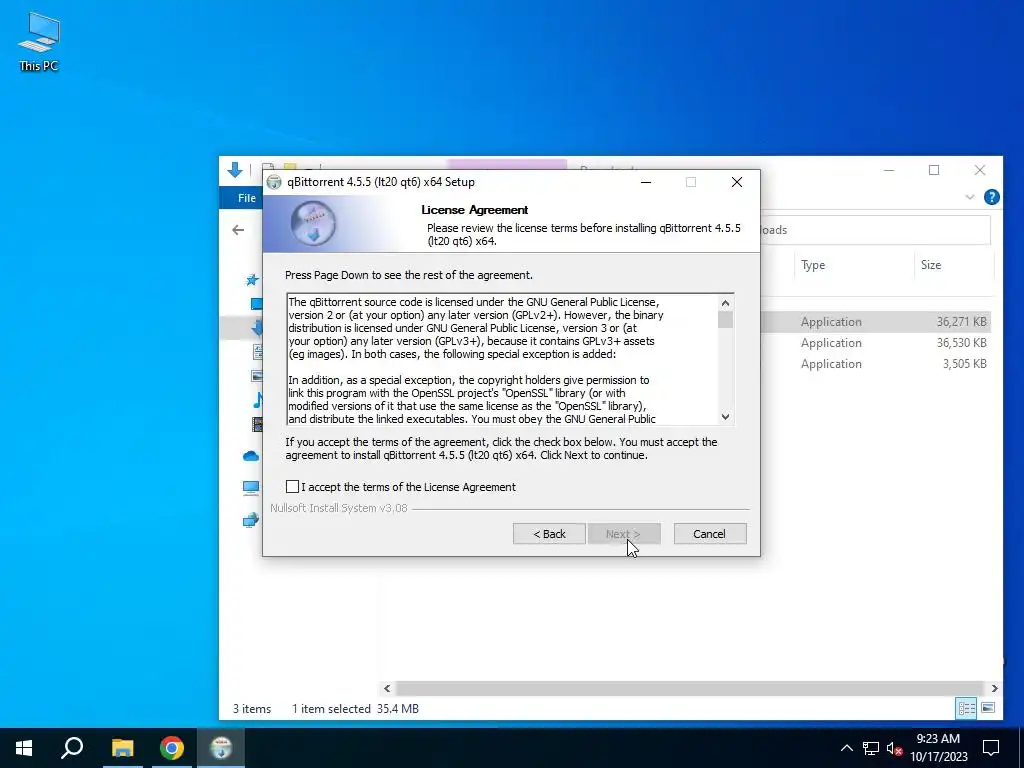
Task: Open the Windows Start menu
Action: [24, 748]
